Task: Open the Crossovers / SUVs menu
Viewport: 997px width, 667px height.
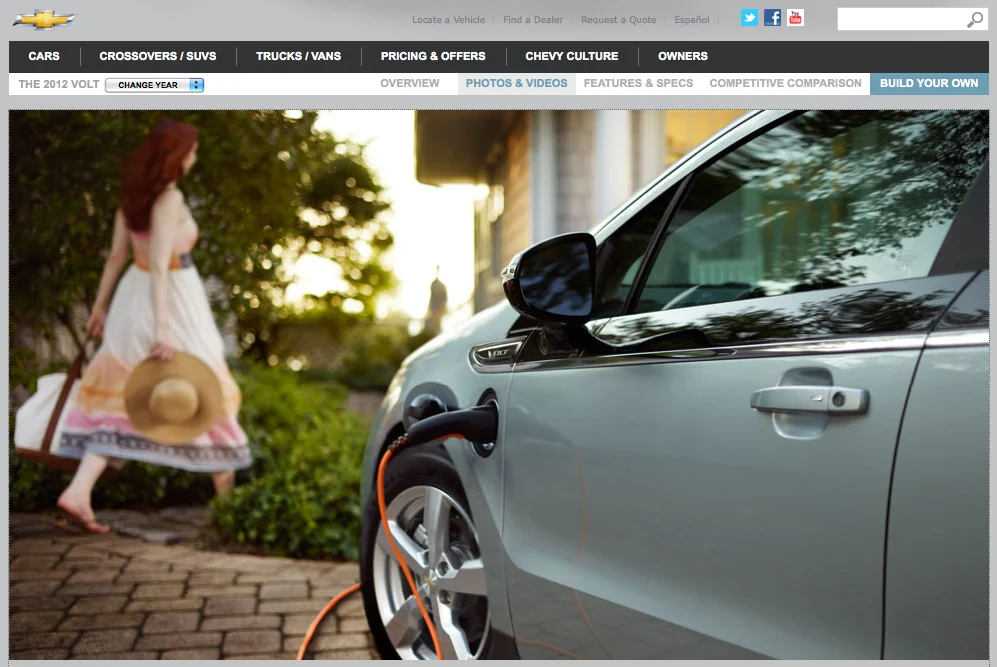Action: coord(158,56)
